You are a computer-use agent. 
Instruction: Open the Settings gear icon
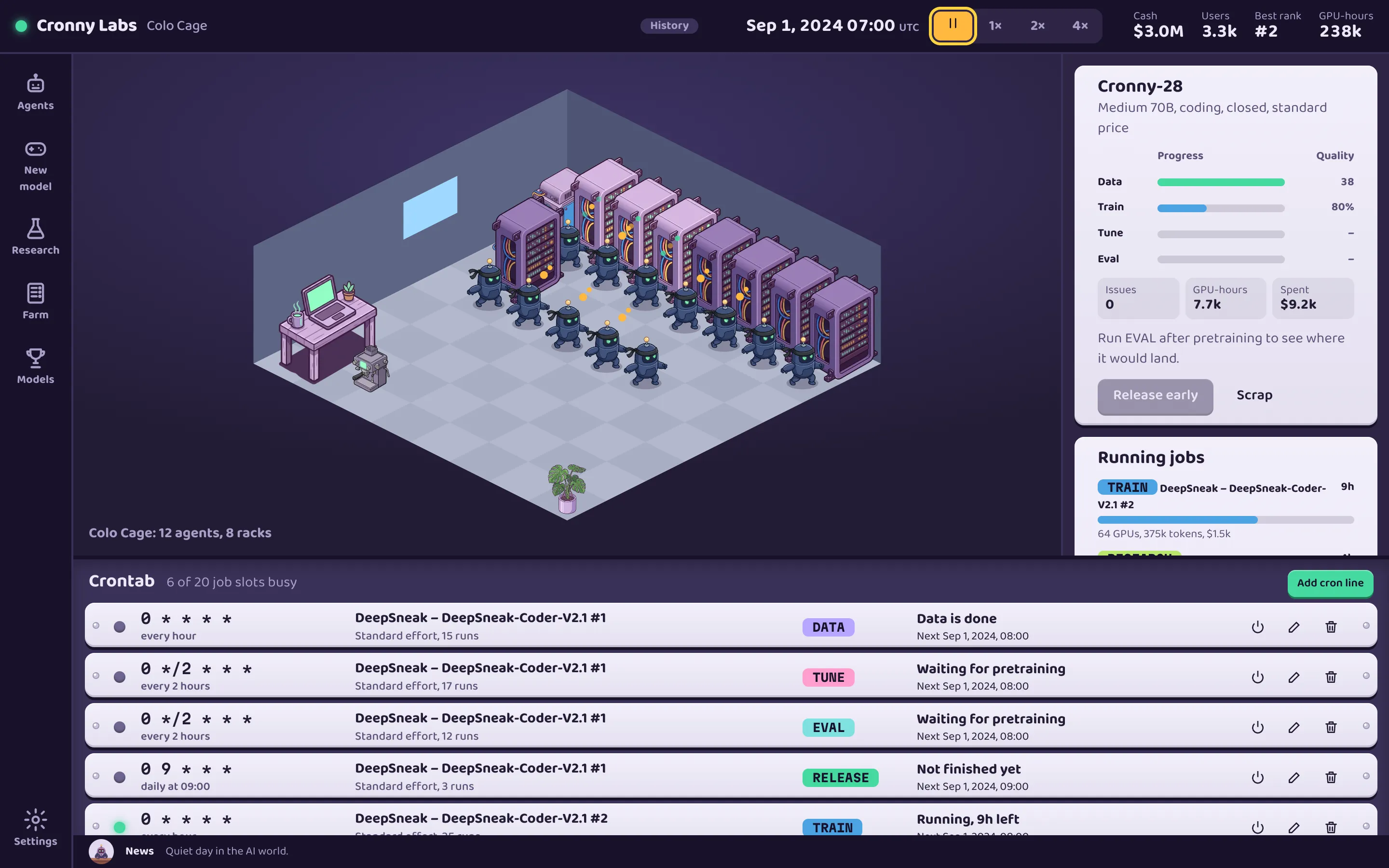coord(36,827)
